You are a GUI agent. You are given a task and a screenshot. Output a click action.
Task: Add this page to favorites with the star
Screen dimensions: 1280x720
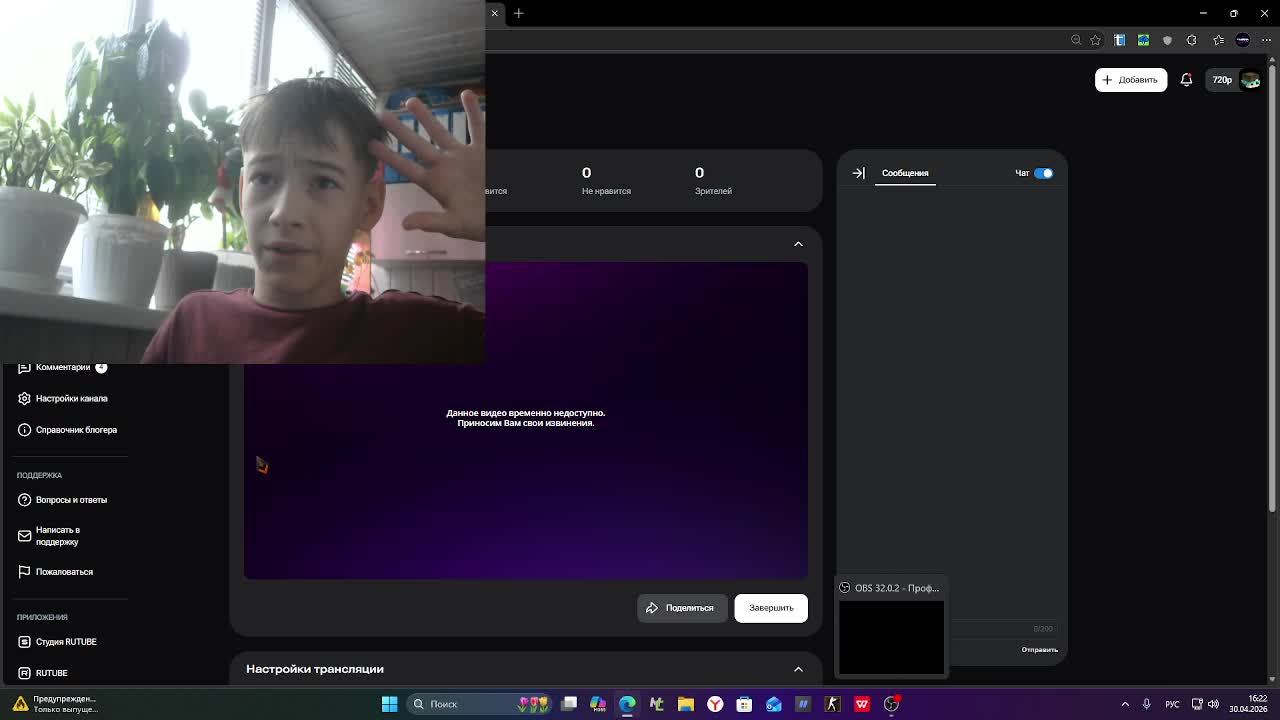tap(1096, 40)
